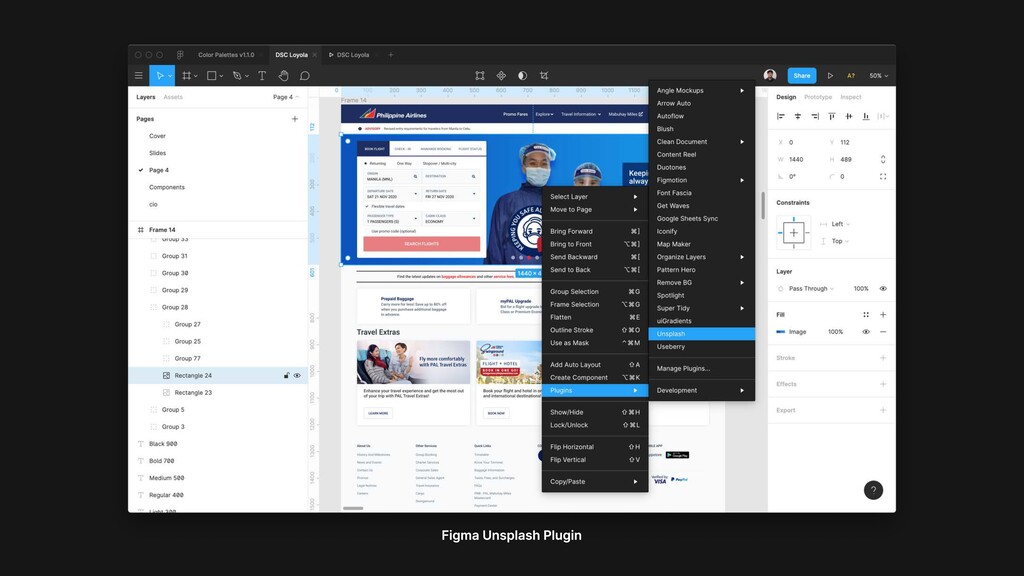Open the fill styles grid icon

pyautogui.click(x=866, y=315)
